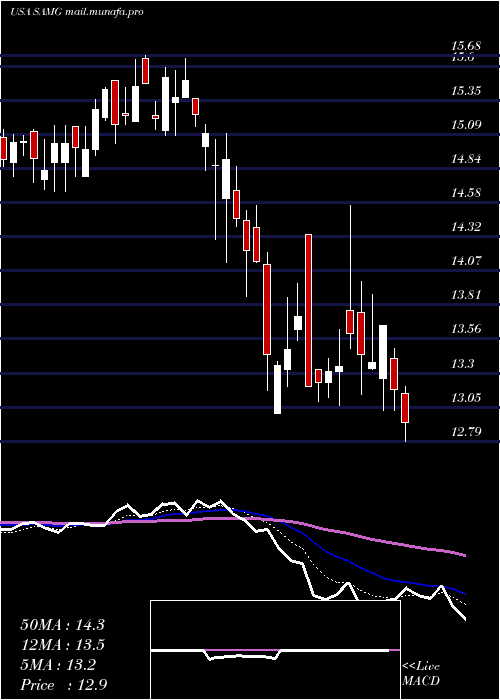The width and height of the screenshot is (500, 700).
Task: Select the 13.56 price axis label
Action: pyautogui.click(x=466, y=329)
